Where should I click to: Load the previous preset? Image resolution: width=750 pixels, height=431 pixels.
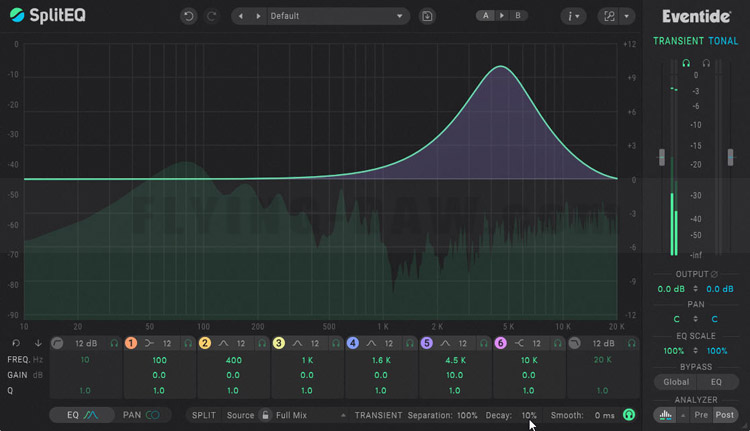click(x=241, y=16)
